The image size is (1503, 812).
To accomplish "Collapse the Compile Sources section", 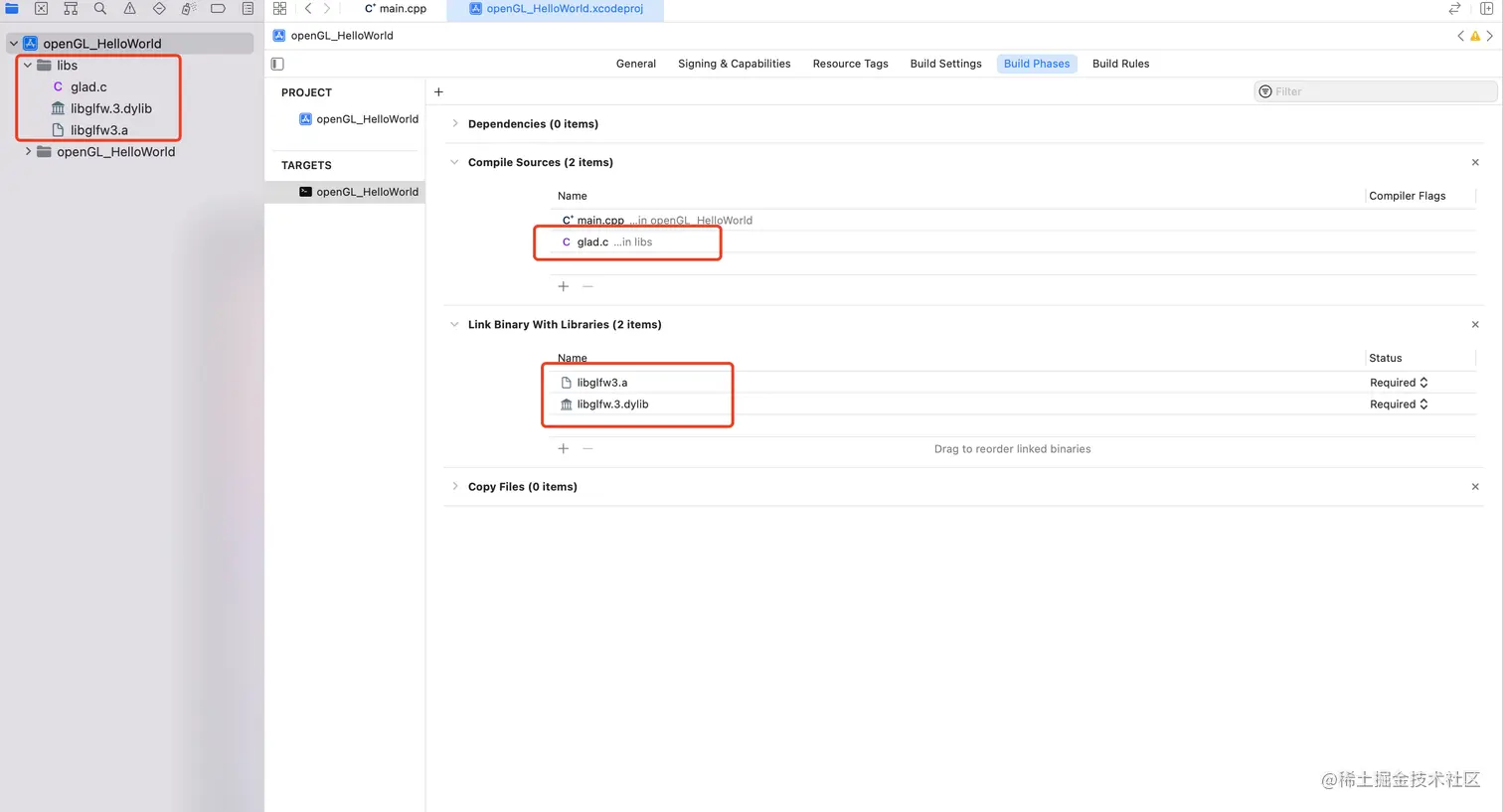I will coord(454,162).
